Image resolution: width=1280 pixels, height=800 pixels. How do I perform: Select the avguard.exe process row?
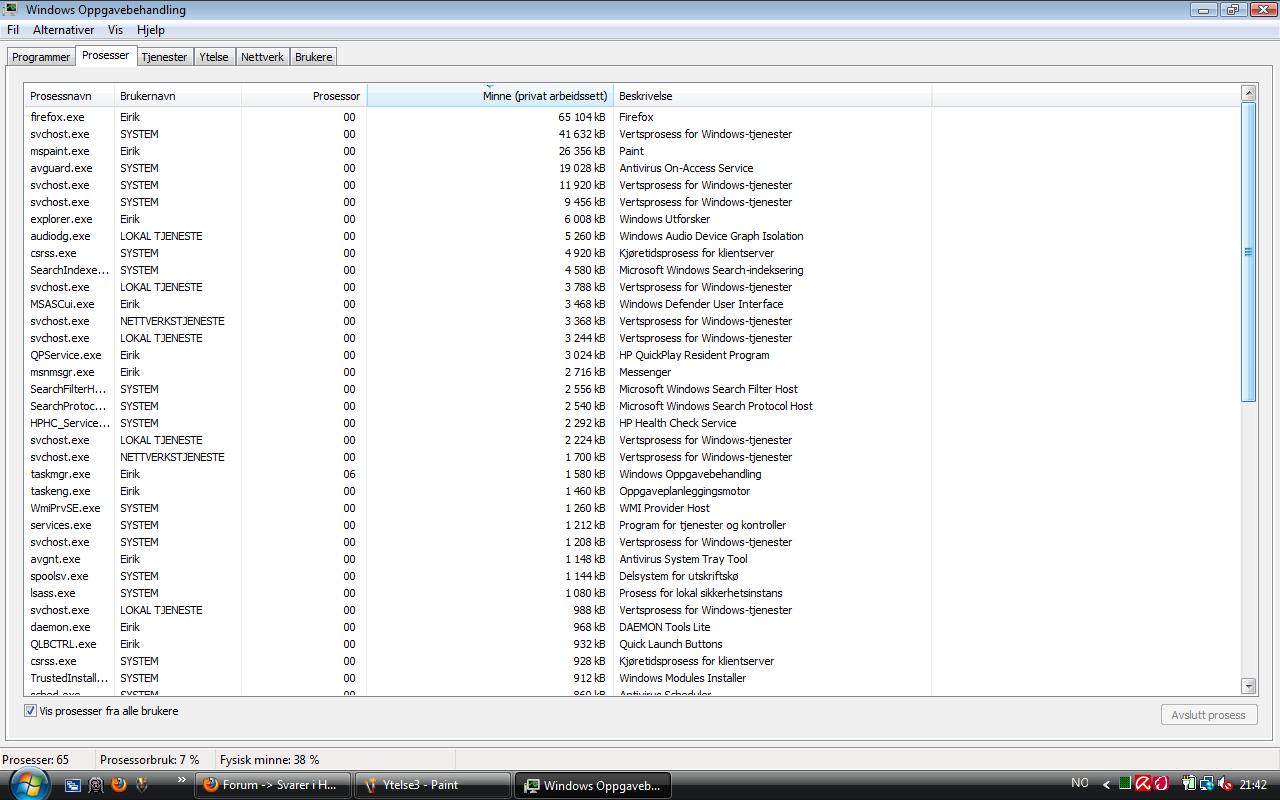tap(632, 168)
